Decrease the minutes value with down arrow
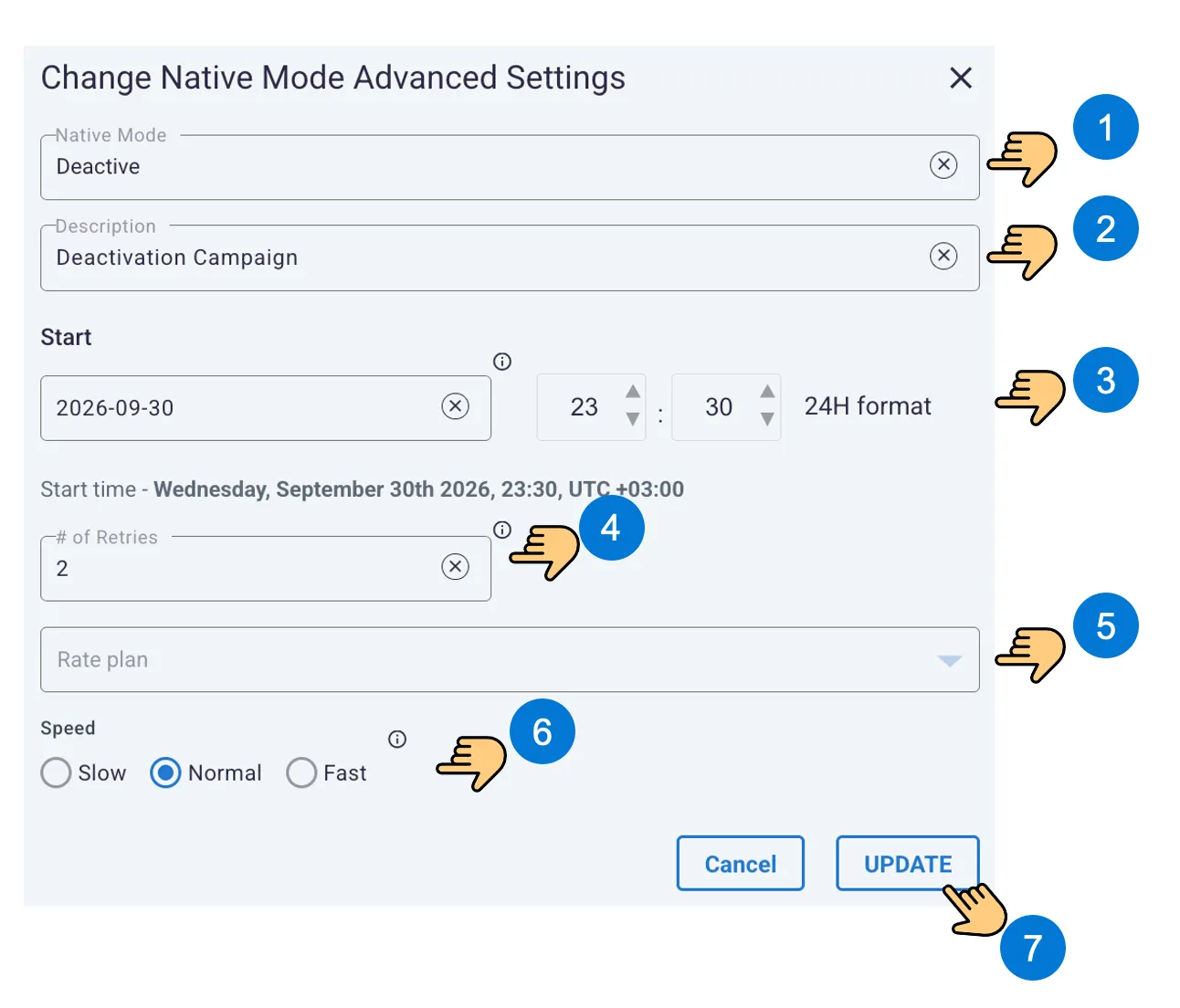Image resolution: width=1180 pixels, height=1008 pixels. point(767,419)
